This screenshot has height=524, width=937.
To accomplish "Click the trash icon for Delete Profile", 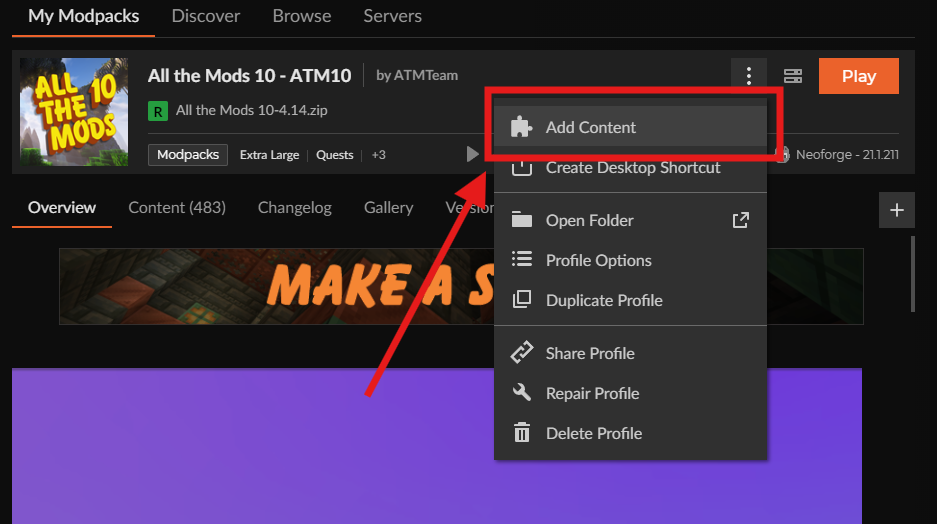I will [x=522, y=432].
